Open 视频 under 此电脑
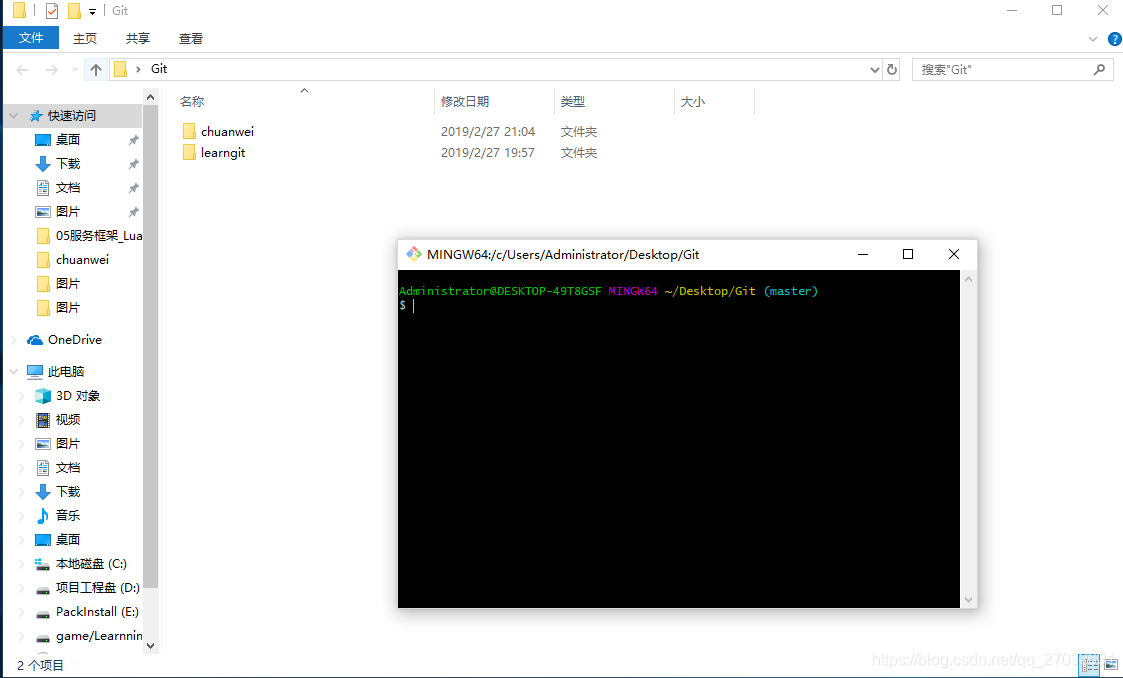Viewport: 1123px width, 678px height. 68,420
